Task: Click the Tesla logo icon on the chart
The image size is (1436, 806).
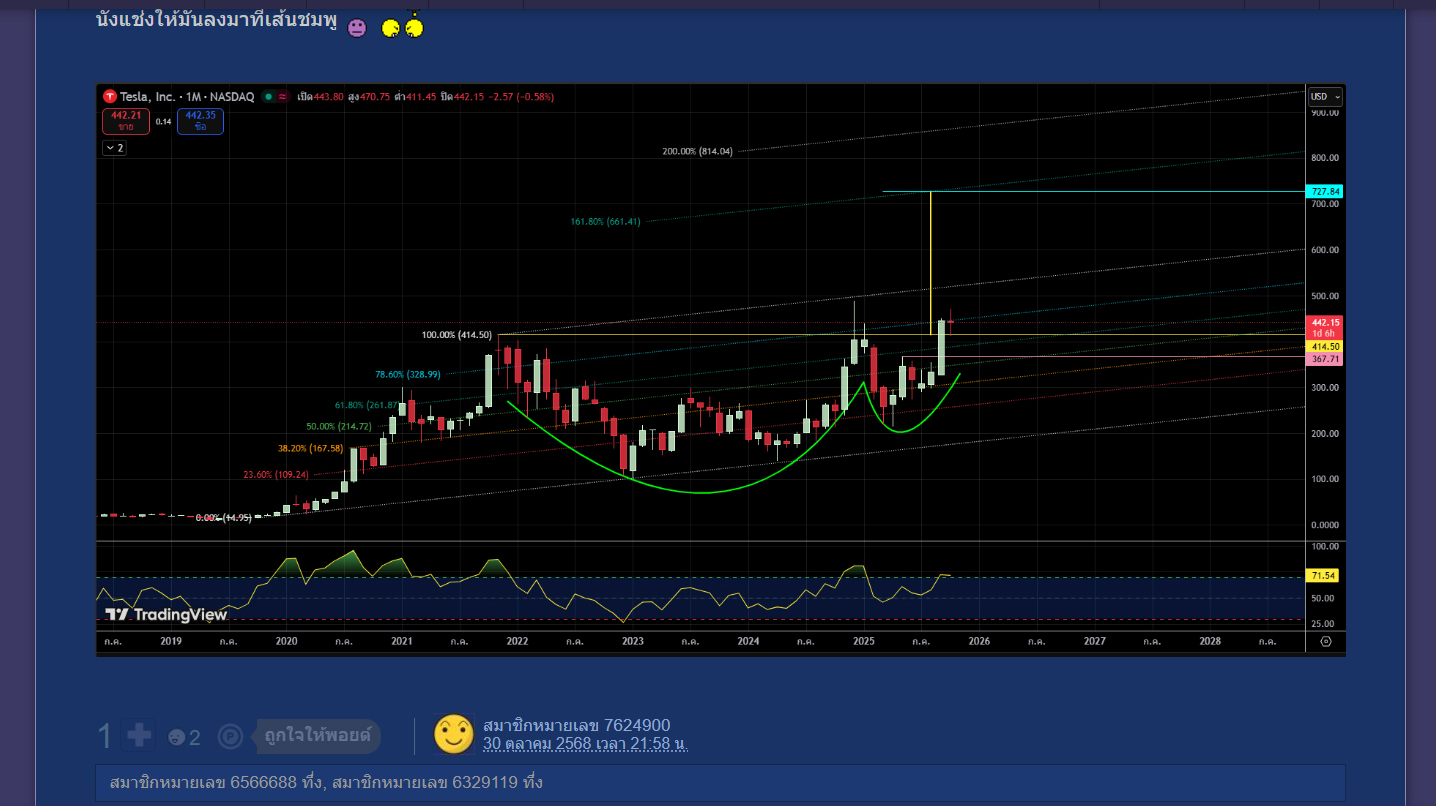Action: point(109,96)
